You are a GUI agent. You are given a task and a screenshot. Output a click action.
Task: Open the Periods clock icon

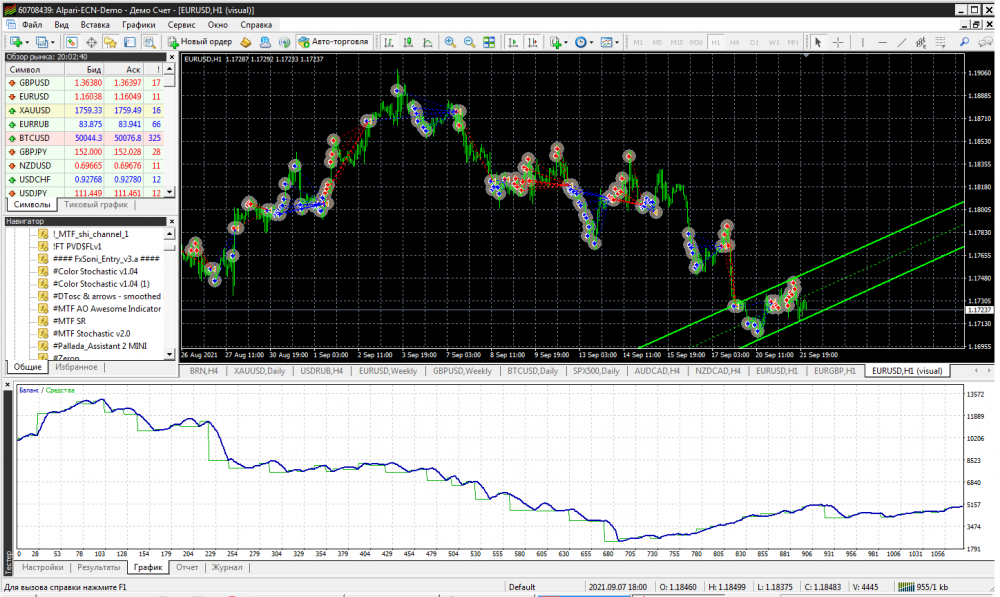pos(580,42)
